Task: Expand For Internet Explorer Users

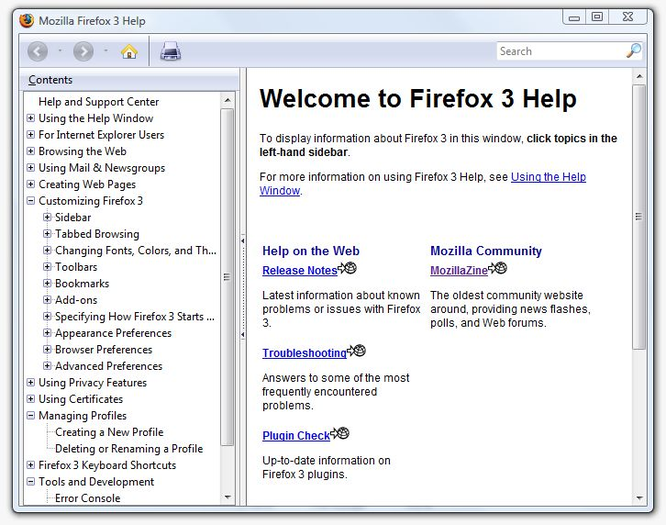Action: [x=31, y=135]
